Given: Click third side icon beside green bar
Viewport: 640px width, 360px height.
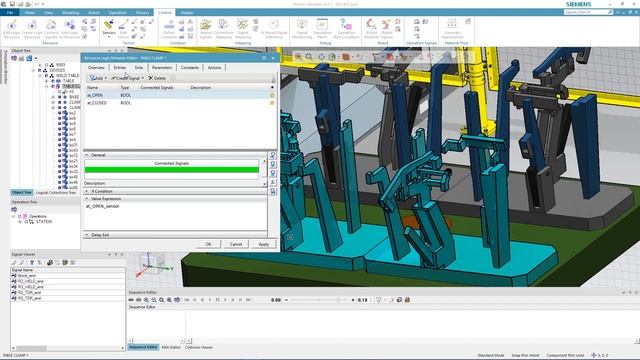Looking at the screenshot, I should pyautogui.click(x=273, y=173).
